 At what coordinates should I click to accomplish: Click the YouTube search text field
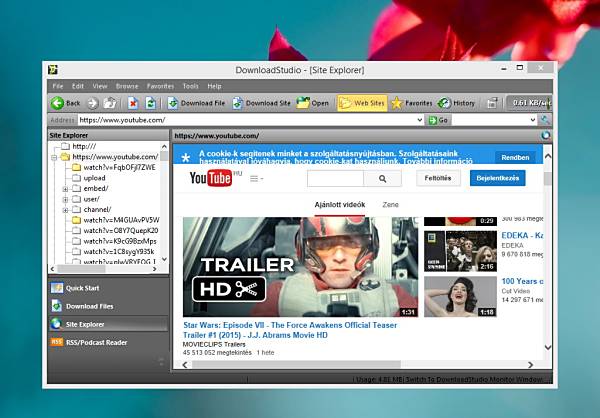[335, 178]
